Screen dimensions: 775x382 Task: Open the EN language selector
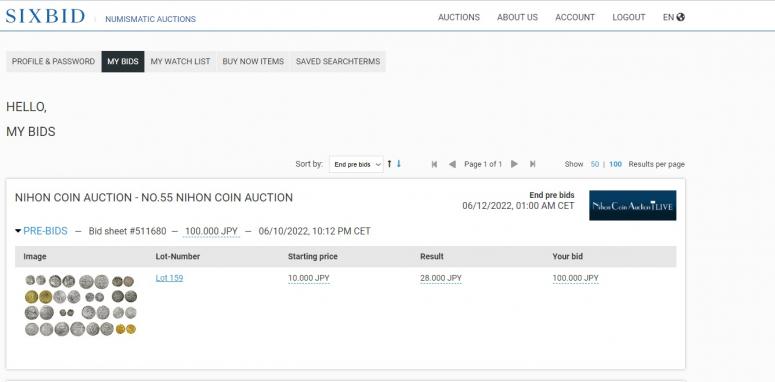point(674,17)
